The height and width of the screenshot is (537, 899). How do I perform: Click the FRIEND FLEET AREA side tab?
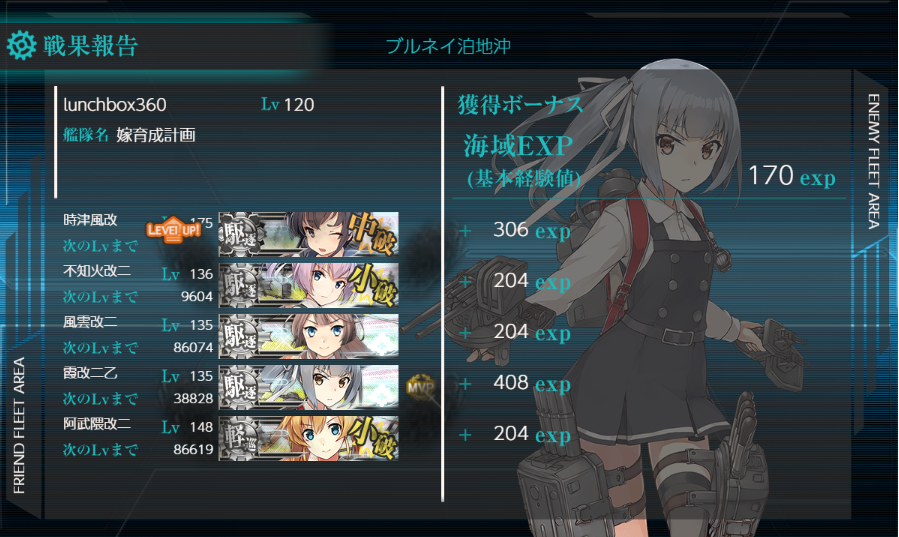(x=19, y=425)
